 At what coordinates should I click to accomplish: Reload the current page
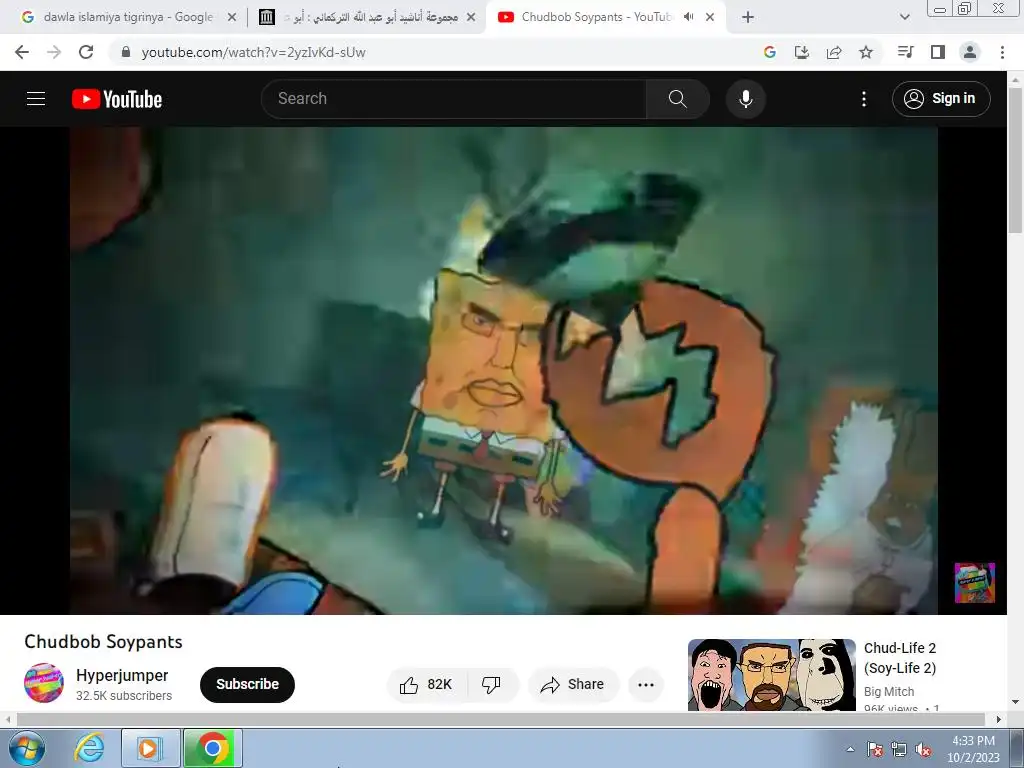86,52
